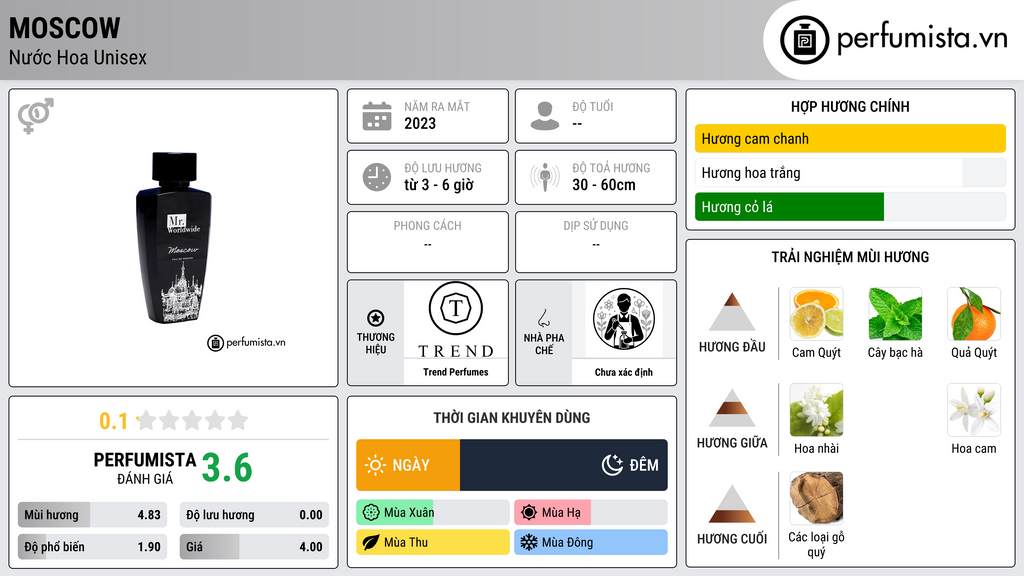
Task: Click the Hương cuối pyramid icon
Action: pyautogui.click(x=732, y=504)
